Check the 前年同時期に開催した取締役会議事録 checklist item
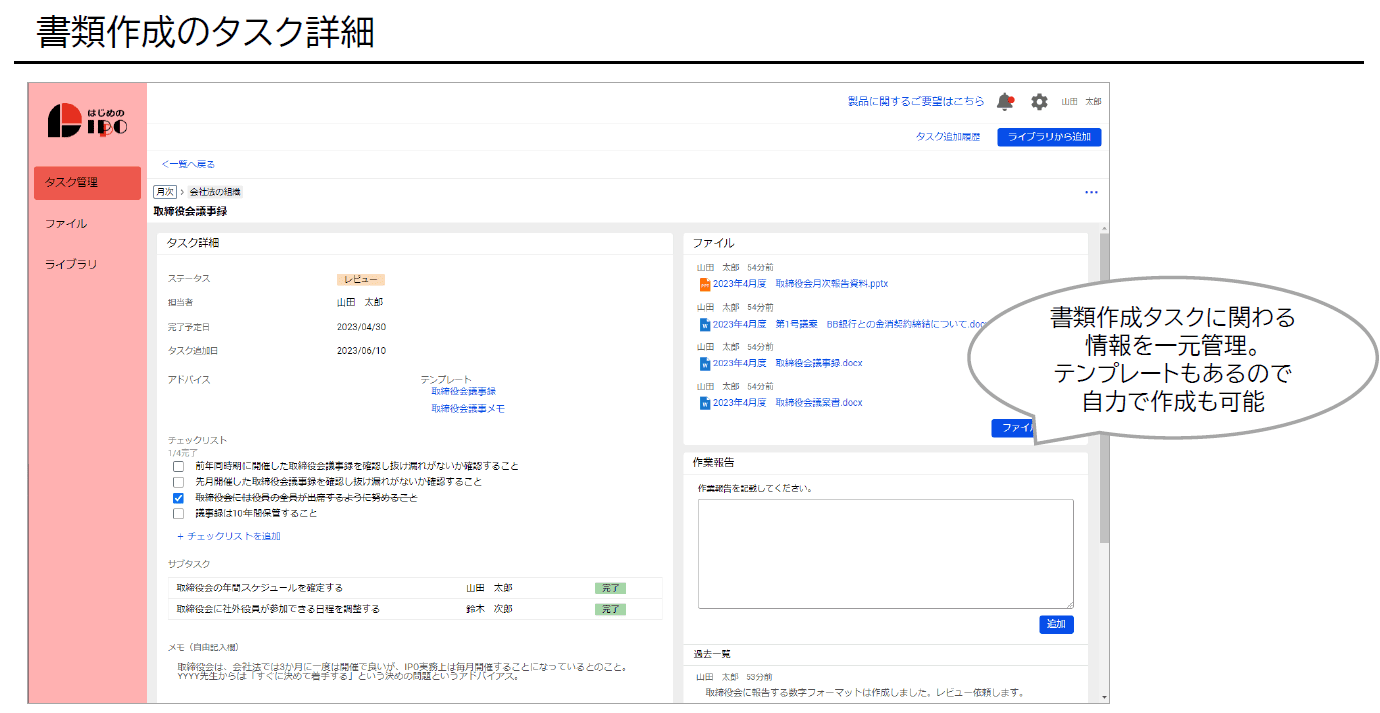Screen dimensions: 1380x713 pos(178,466)
